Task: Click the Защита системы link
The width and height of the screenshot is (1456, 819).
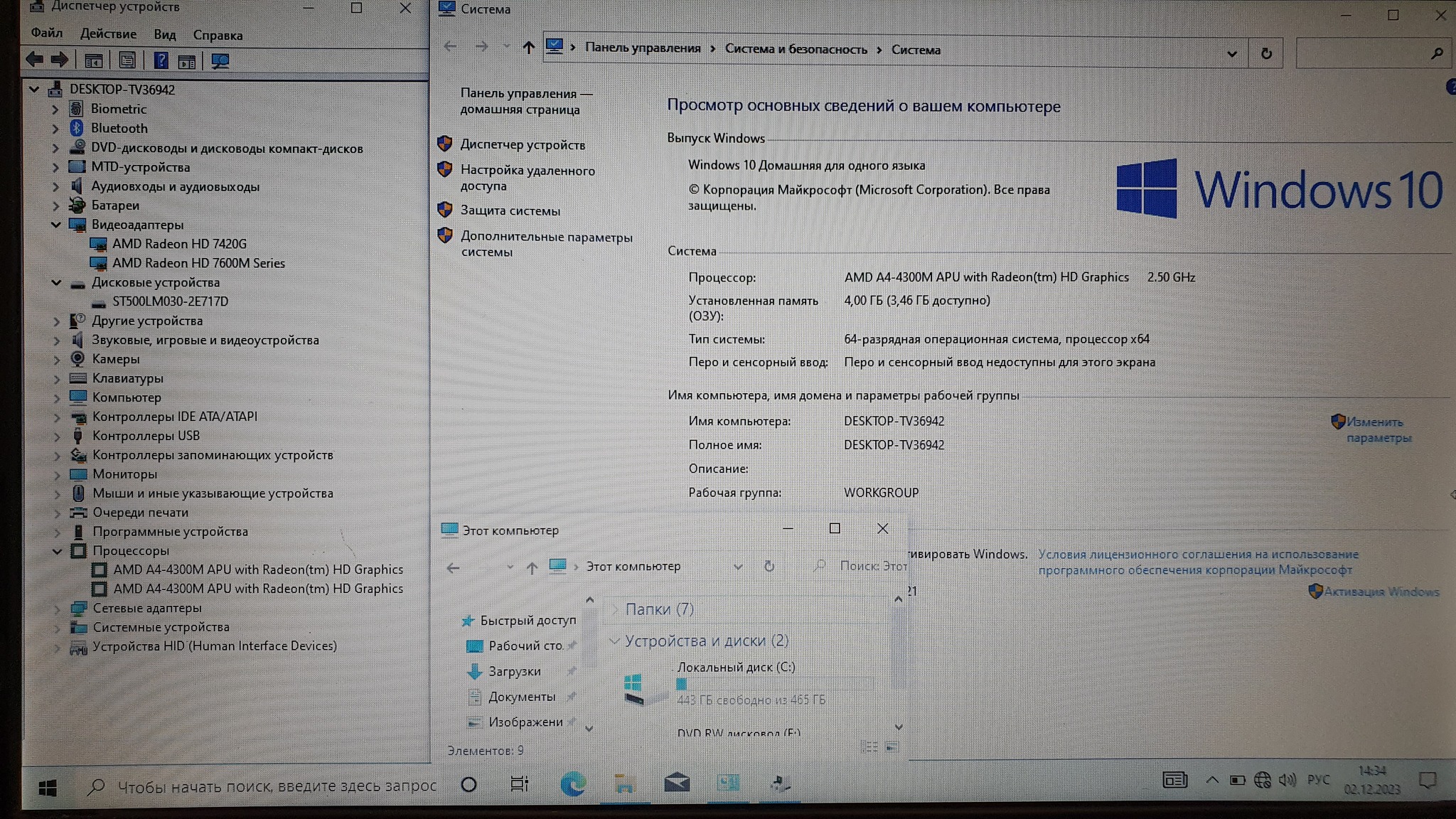Action: point(510,211)
